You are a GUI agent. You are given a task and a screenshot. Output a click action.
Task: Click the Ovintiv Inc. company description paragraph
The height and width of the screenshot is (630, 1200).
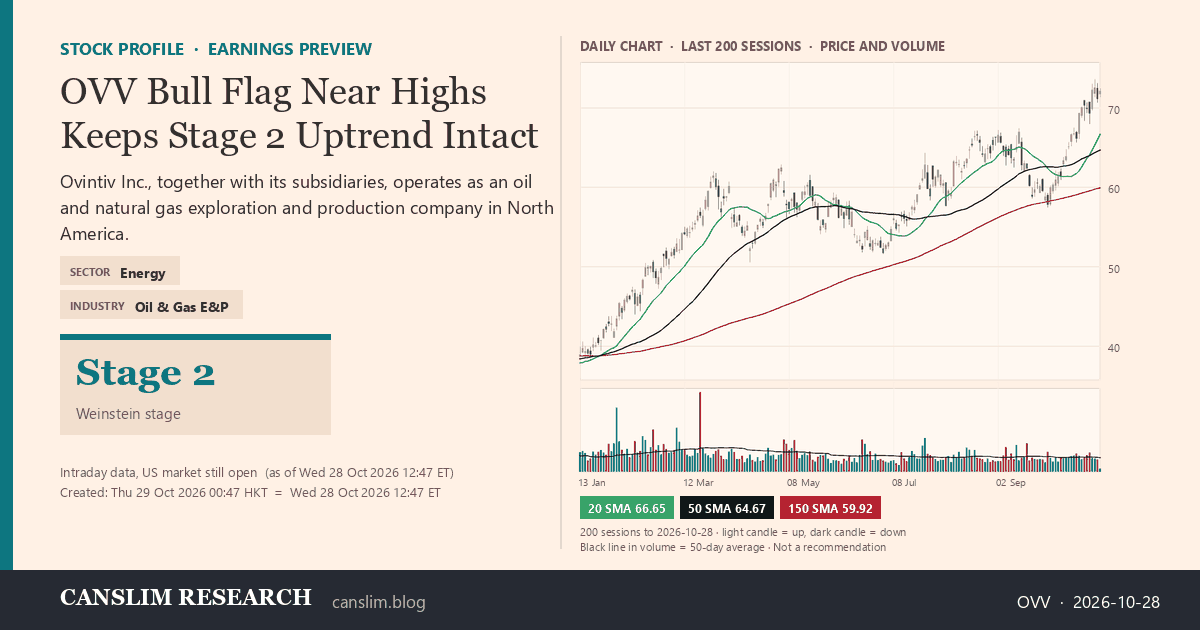[307, 208]
